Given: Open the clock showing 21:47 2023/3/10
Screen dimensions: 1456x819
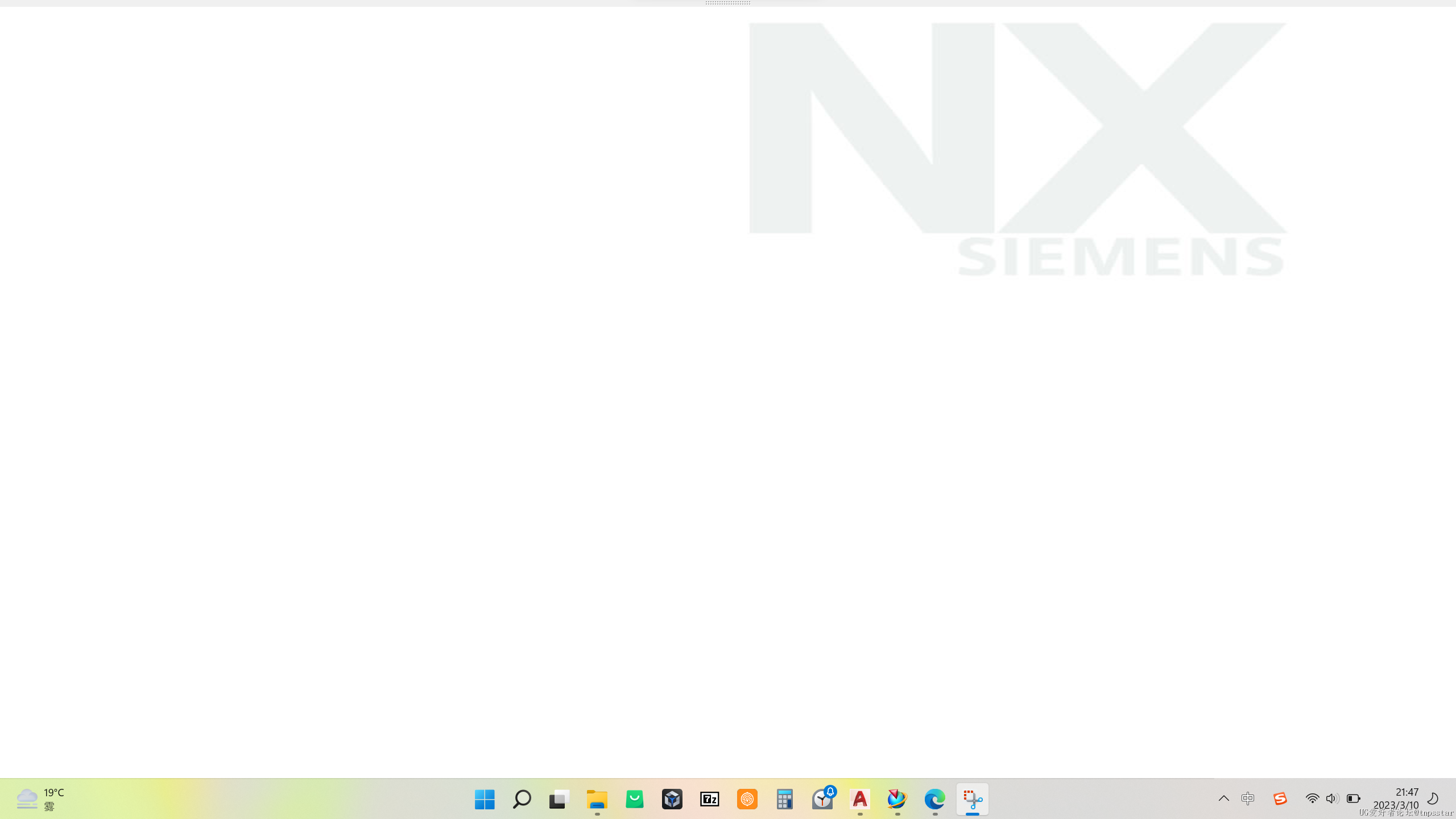Looking at the screenshot, I should tap(1396, 799).
